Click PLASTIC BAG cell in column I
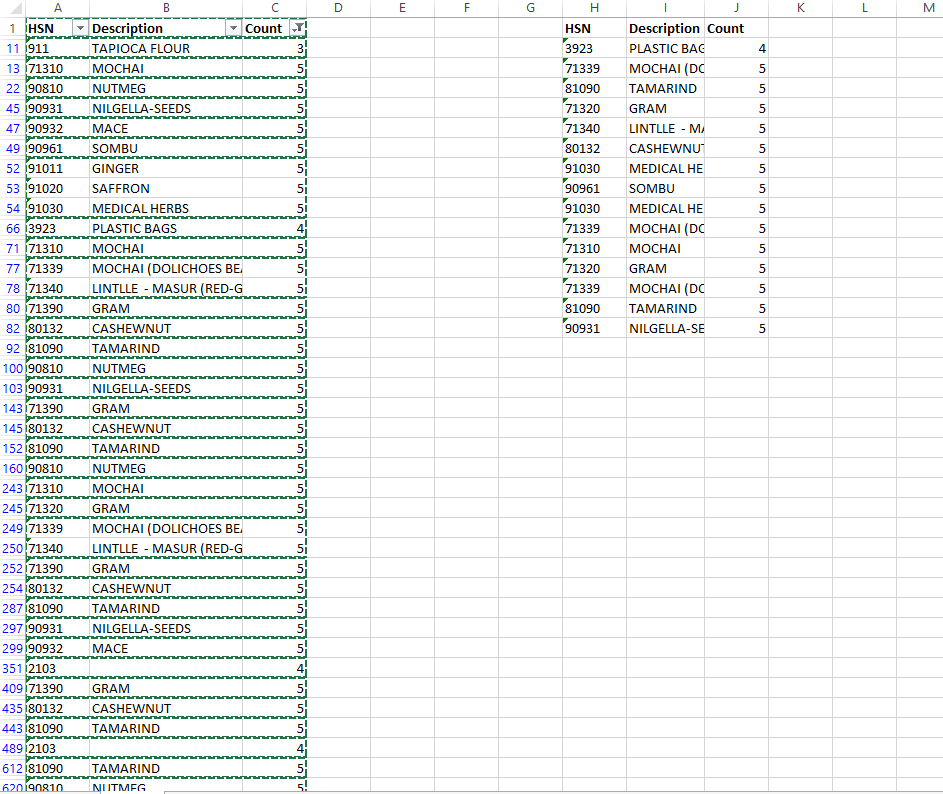 tap(665, 49)
